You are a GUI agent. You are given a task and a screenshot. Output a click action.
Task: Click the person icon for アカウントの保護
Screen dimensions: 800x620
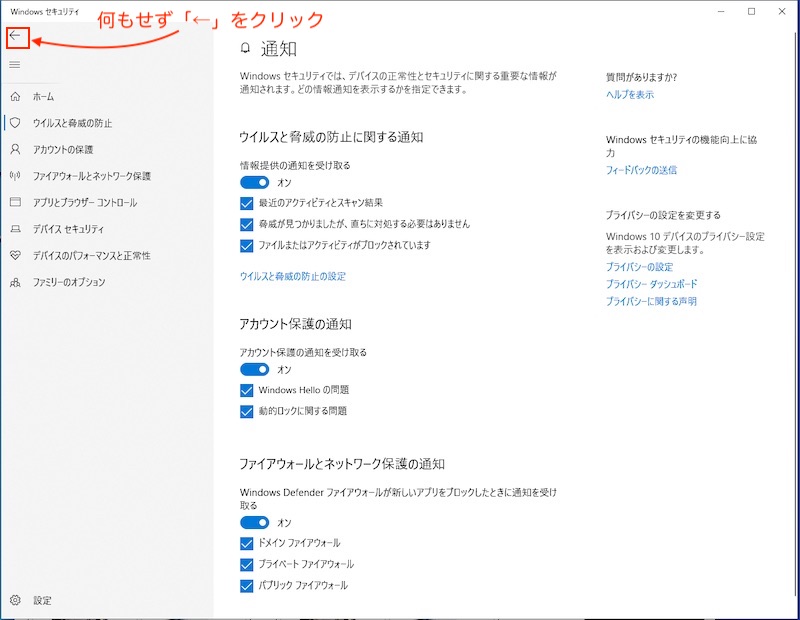click(15, 149)
